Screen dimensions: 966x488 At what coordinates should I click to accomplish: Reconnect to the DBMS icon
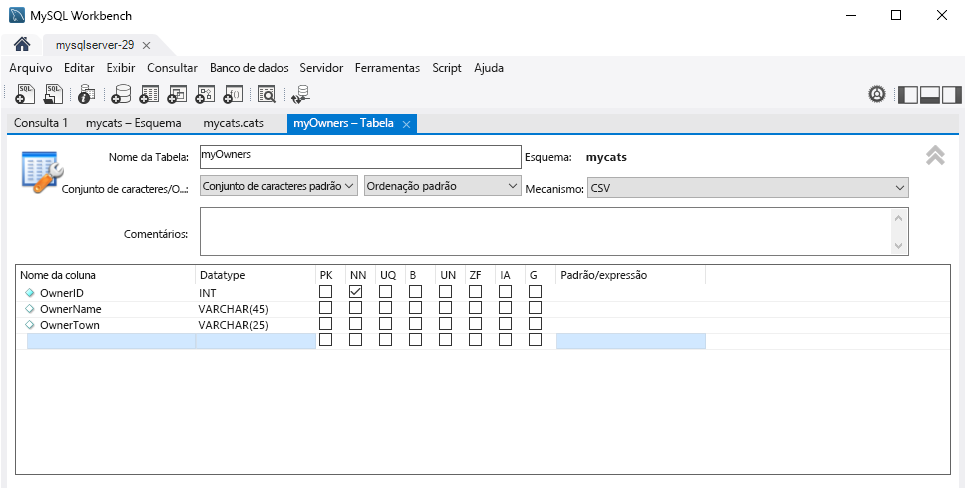pos(301,94)
